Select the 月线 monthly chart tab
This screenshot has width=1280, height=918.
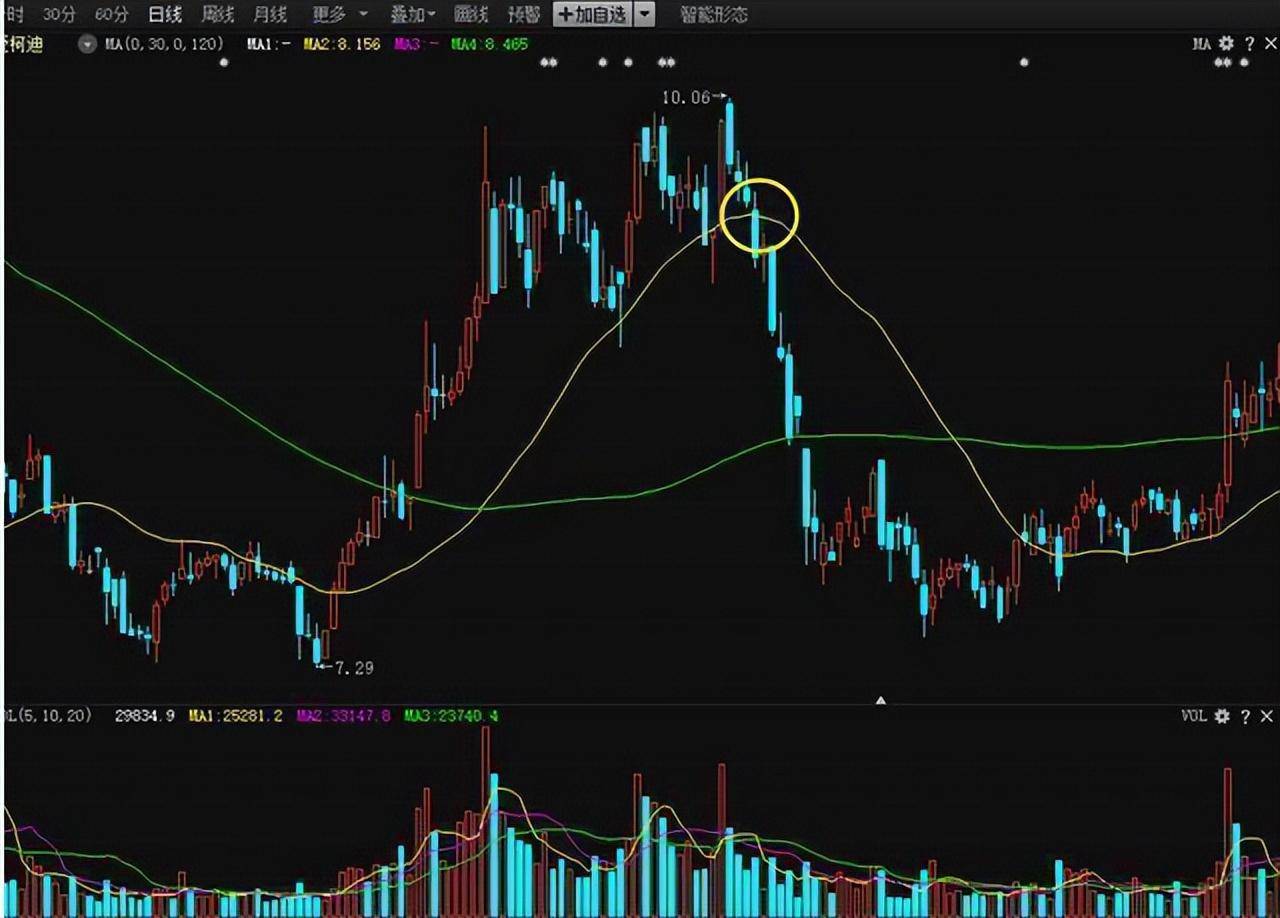click(270, 14)
